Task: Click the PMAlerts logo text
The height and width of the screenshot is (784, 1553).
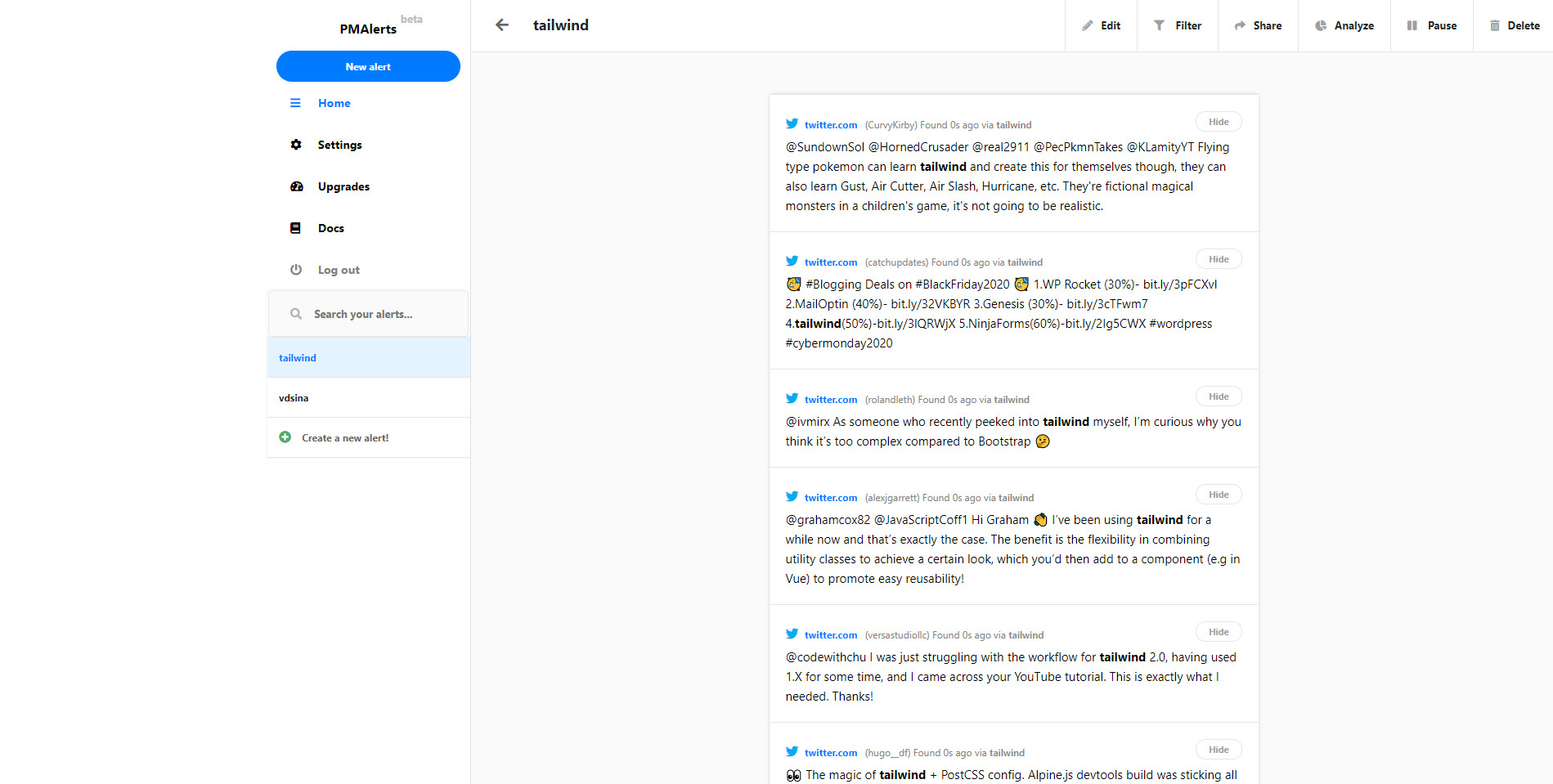Action: [x=368, y=29]
